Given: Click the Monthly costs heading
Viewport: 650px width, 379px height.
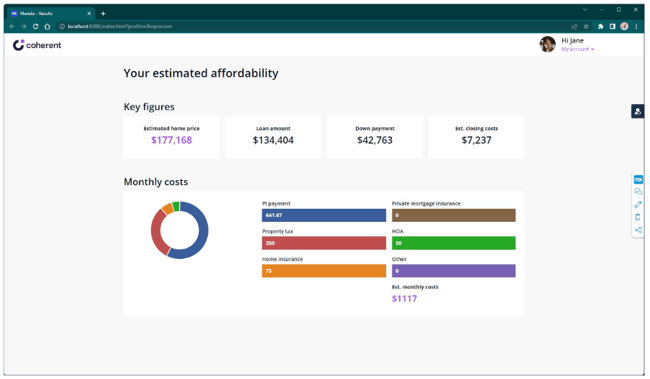Looking at the screenshot, I should 156,182.
